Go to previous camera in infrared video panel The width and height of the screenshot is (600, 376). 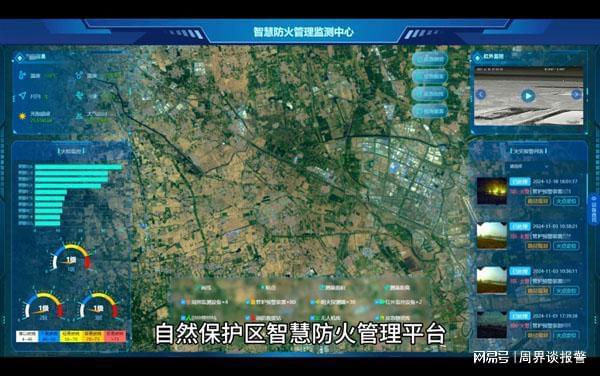coord(481,94)
